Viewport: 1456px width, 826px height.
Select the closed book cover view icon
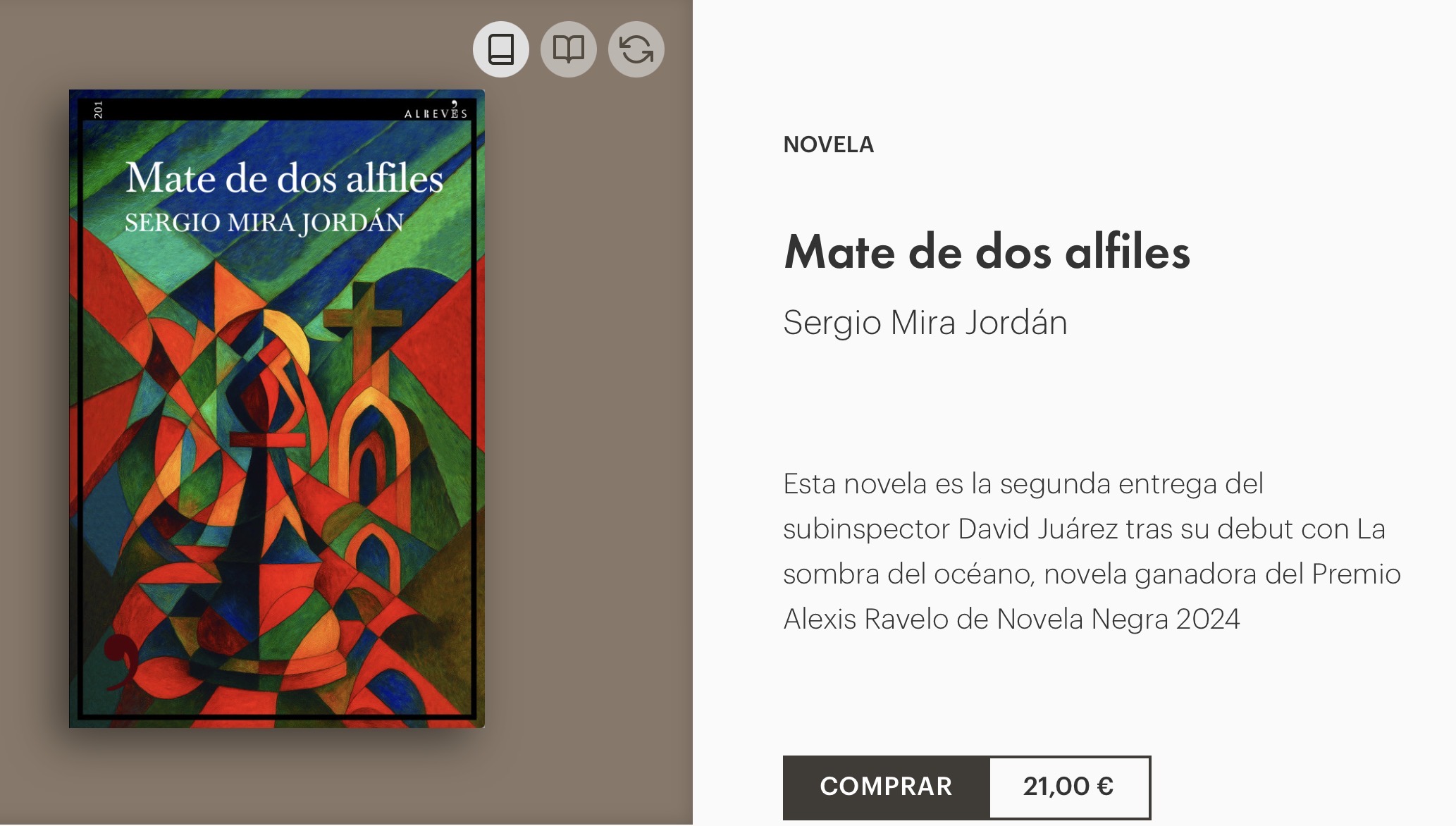(x=501, y=49)
